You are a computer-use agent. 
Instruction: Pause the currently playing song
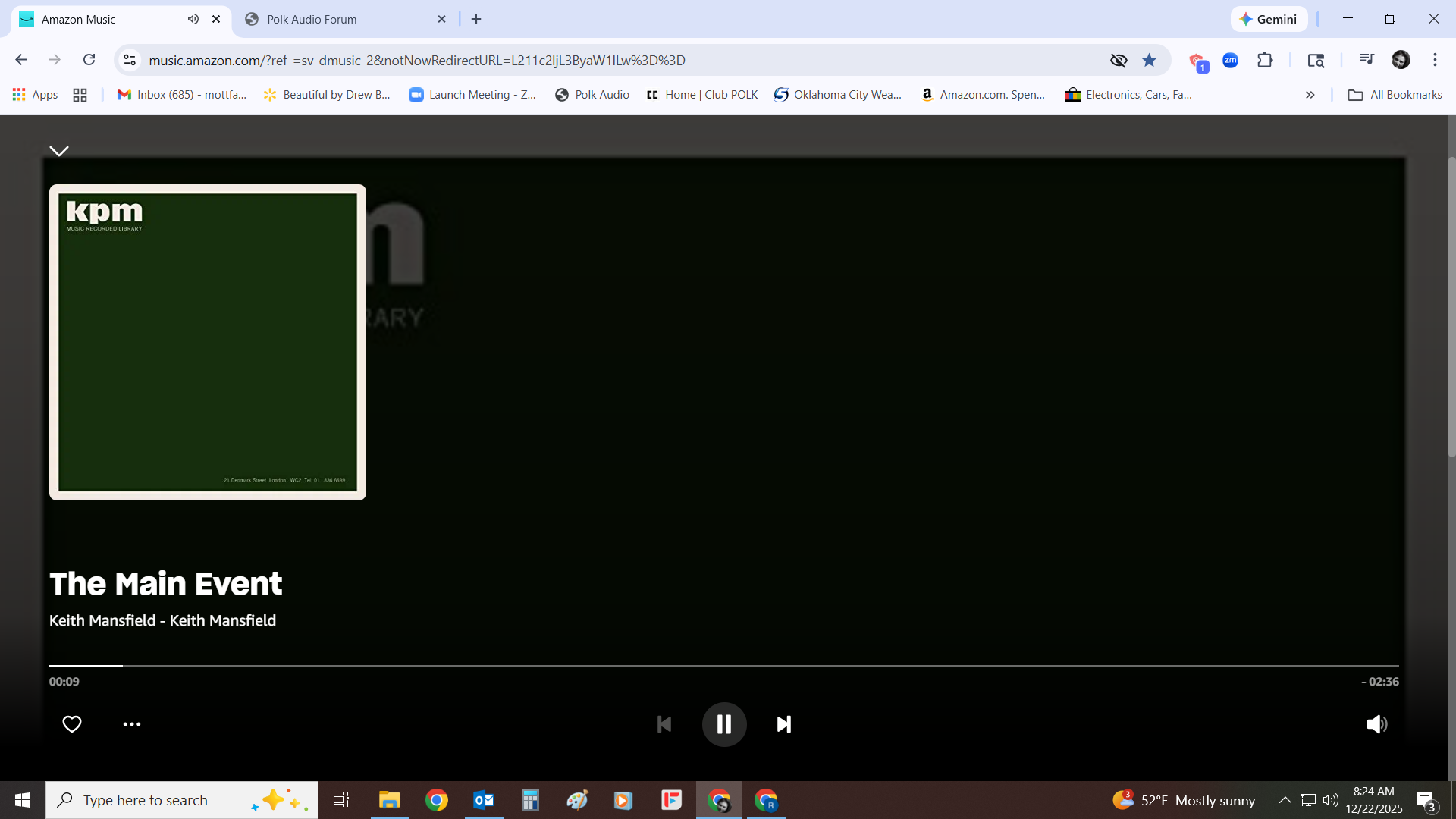pos(724,724)
